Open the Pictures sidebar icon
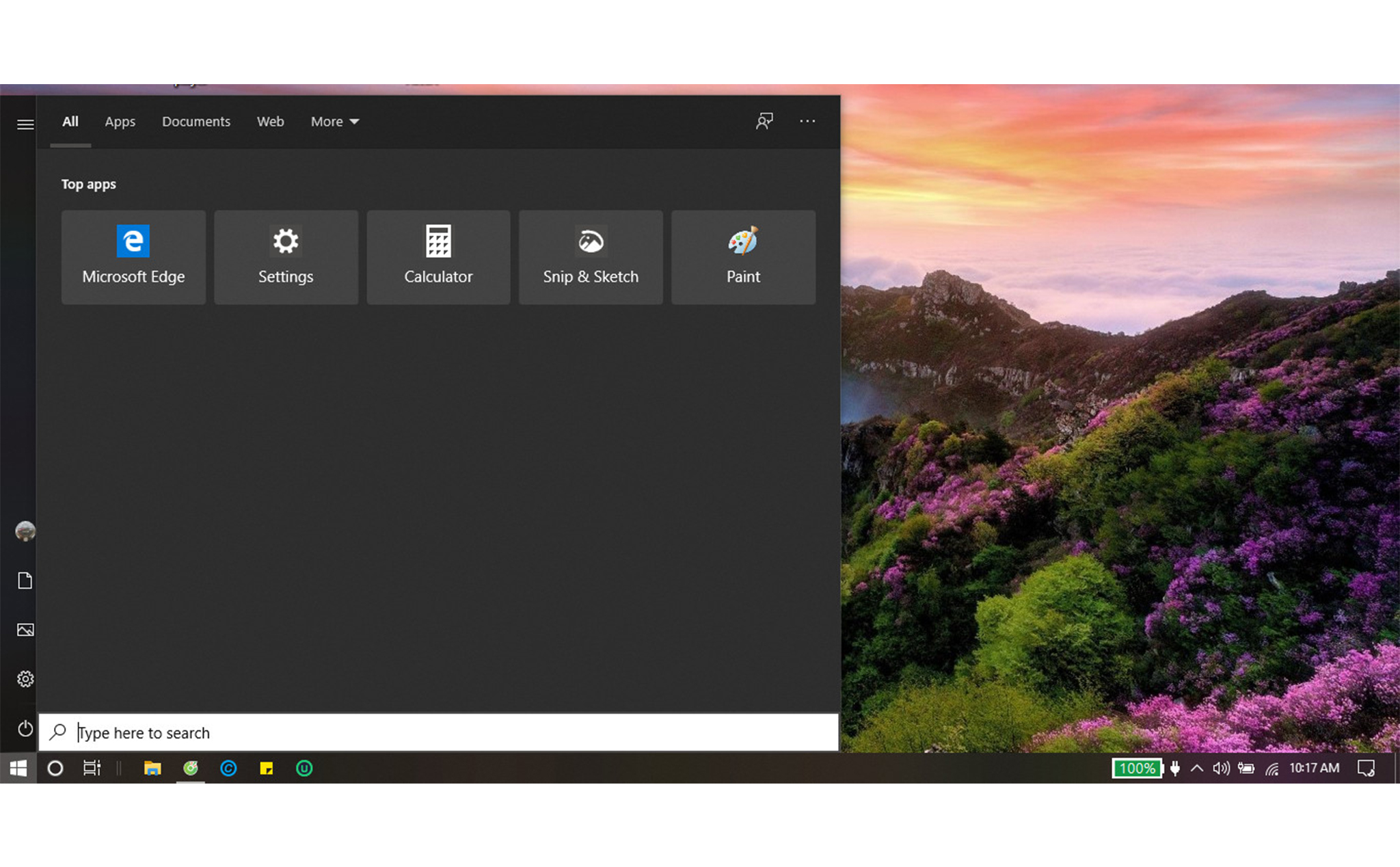Viewport: 1400px width, 867px height. pyautogui.click(x=25, y=630)
